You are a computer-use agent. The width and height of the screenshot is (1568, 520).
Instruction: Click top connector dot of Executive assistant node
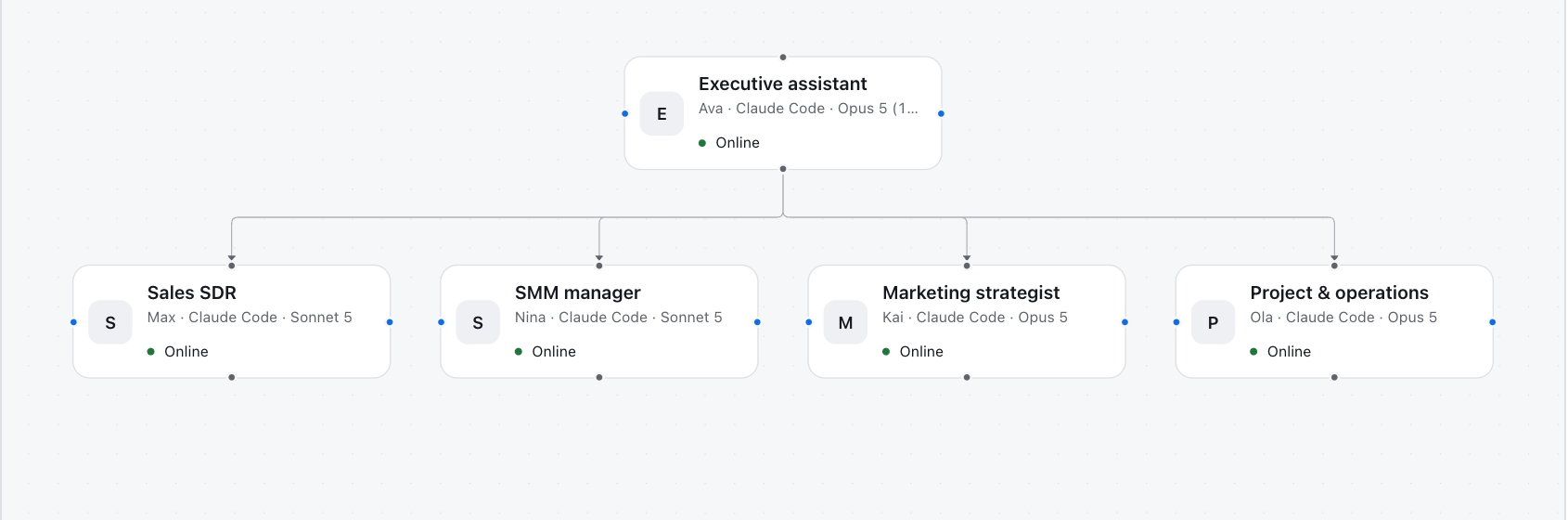click(x=783, y=58)
